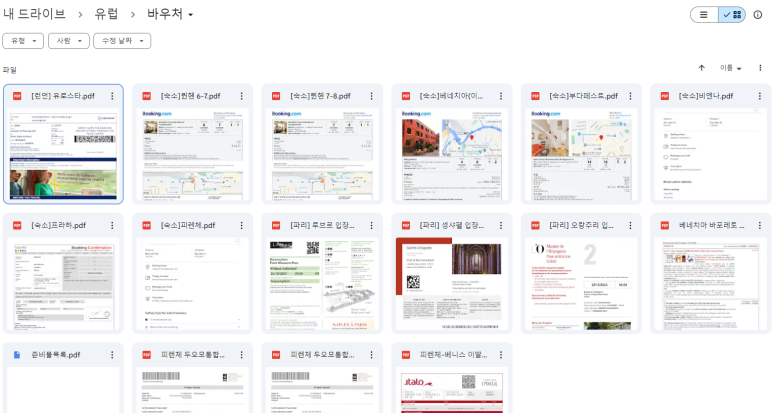
Task: Click PDF icon of [숙소]프라하.pdf
Action: pos(17,225)
